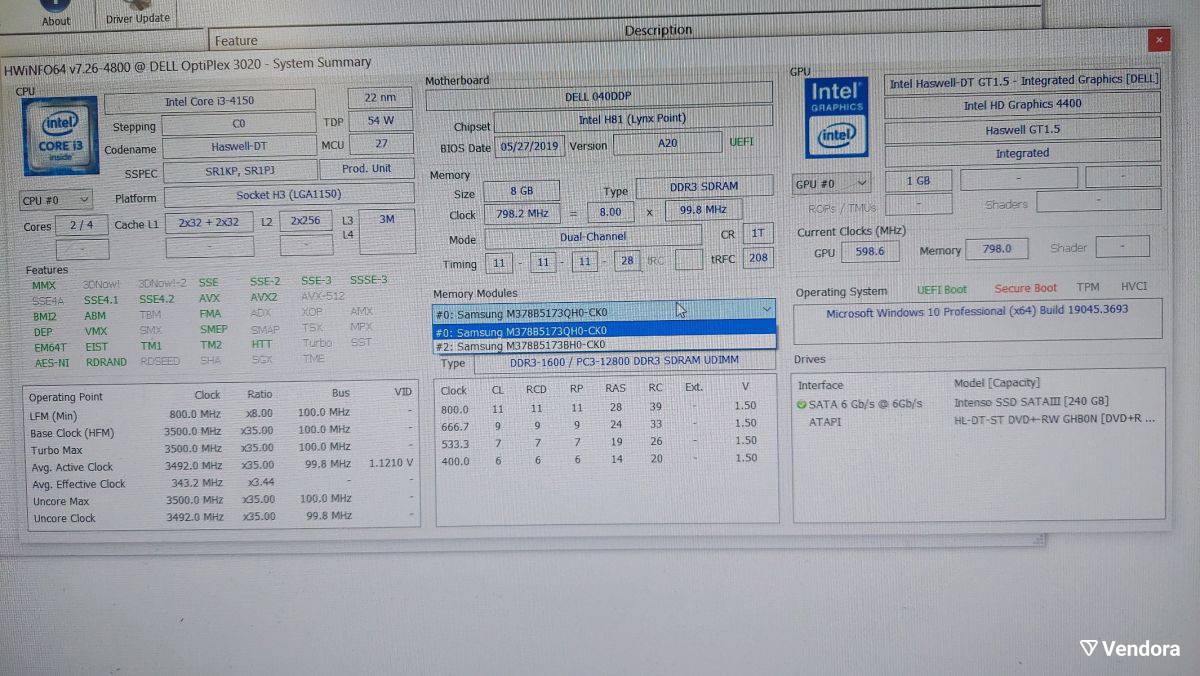
Task: Collapse the Memory Modules dropdown arrow
Action: [x=766, y=310]
